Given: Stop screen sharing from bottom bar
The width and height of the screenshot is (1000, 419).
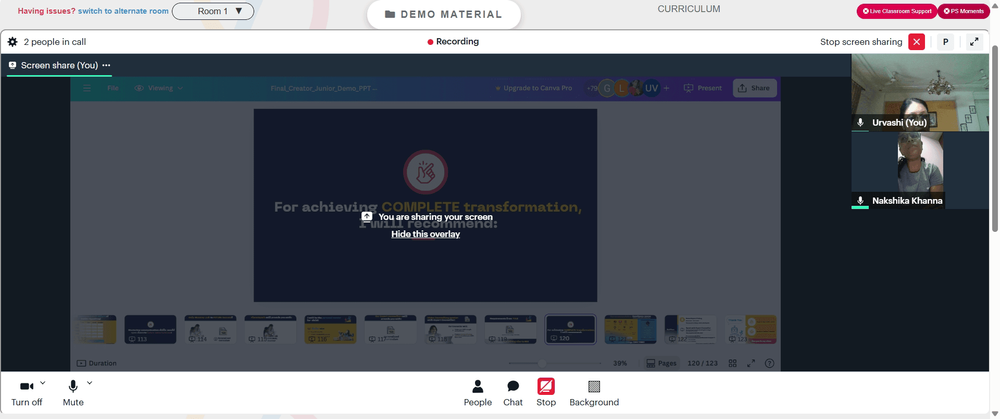Looking at the screenshot, I should point(546,393).
